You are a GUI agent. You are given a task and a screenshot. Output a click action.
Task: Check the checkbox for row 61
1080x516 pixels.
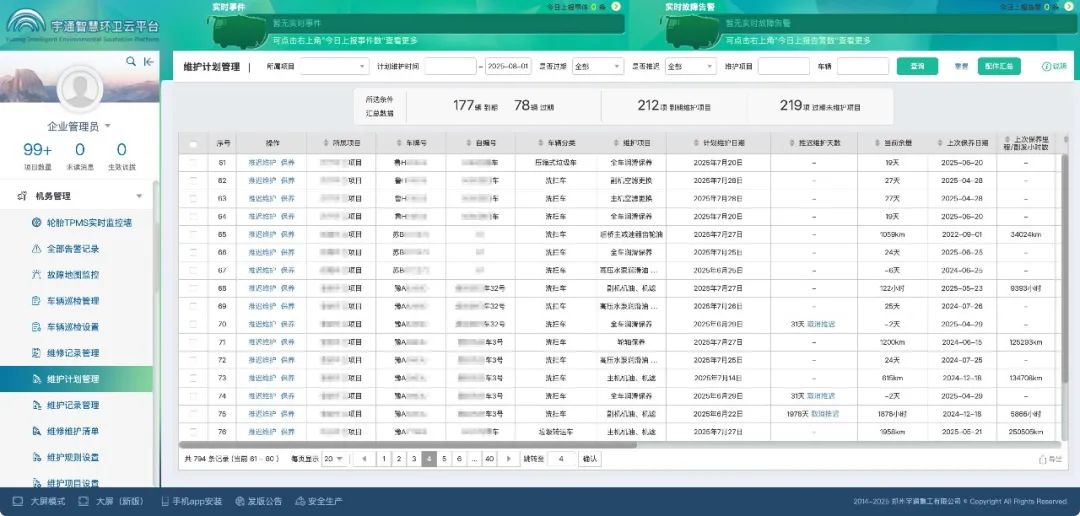[194, 163]
